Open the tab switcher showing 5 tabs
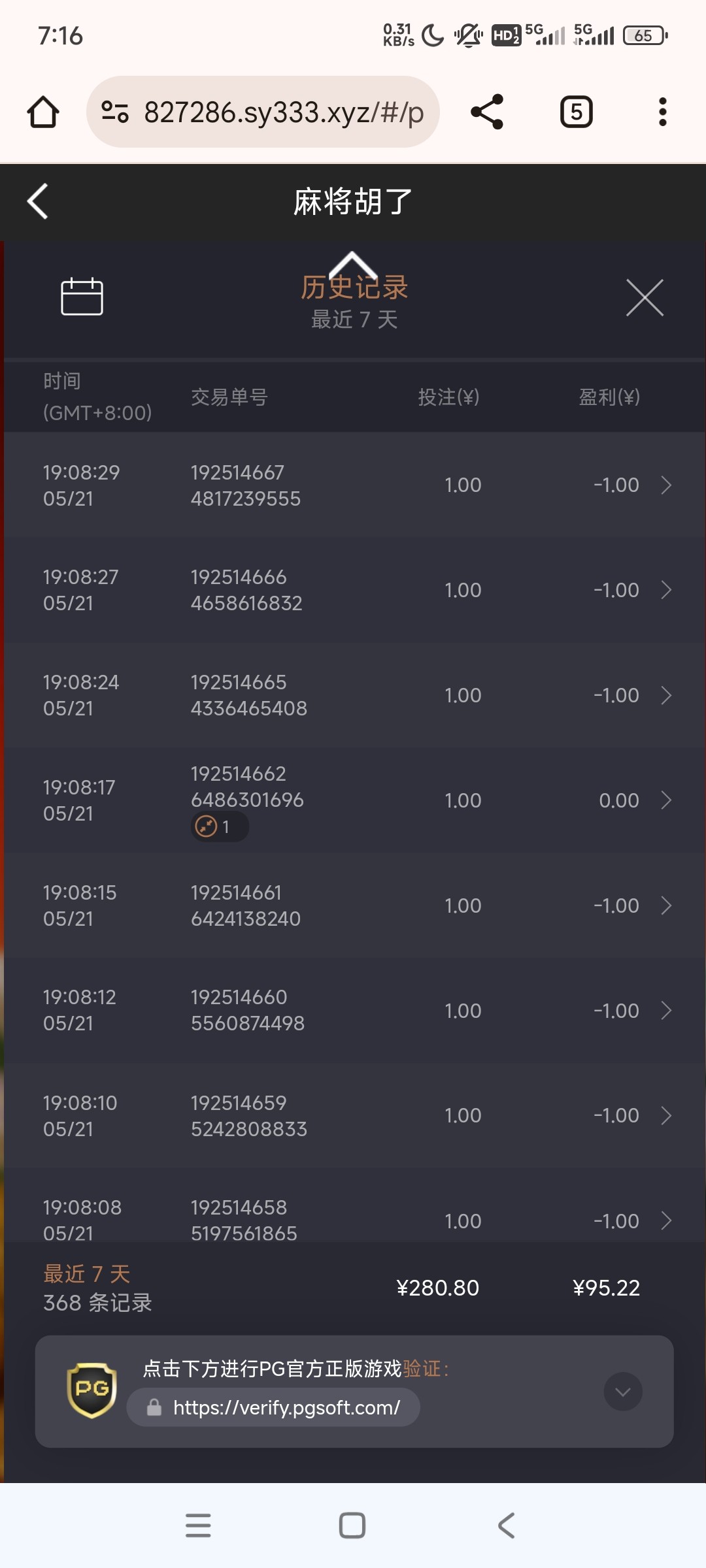Screen dimensions: 706x1568 [x=576, y=112]
